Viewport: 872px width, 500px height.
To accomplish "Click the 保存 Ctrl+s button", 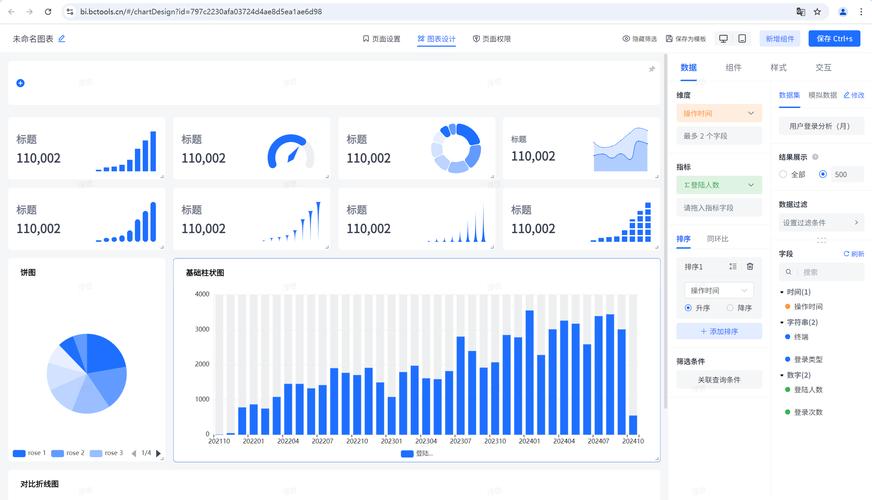I will coord(834,38).
